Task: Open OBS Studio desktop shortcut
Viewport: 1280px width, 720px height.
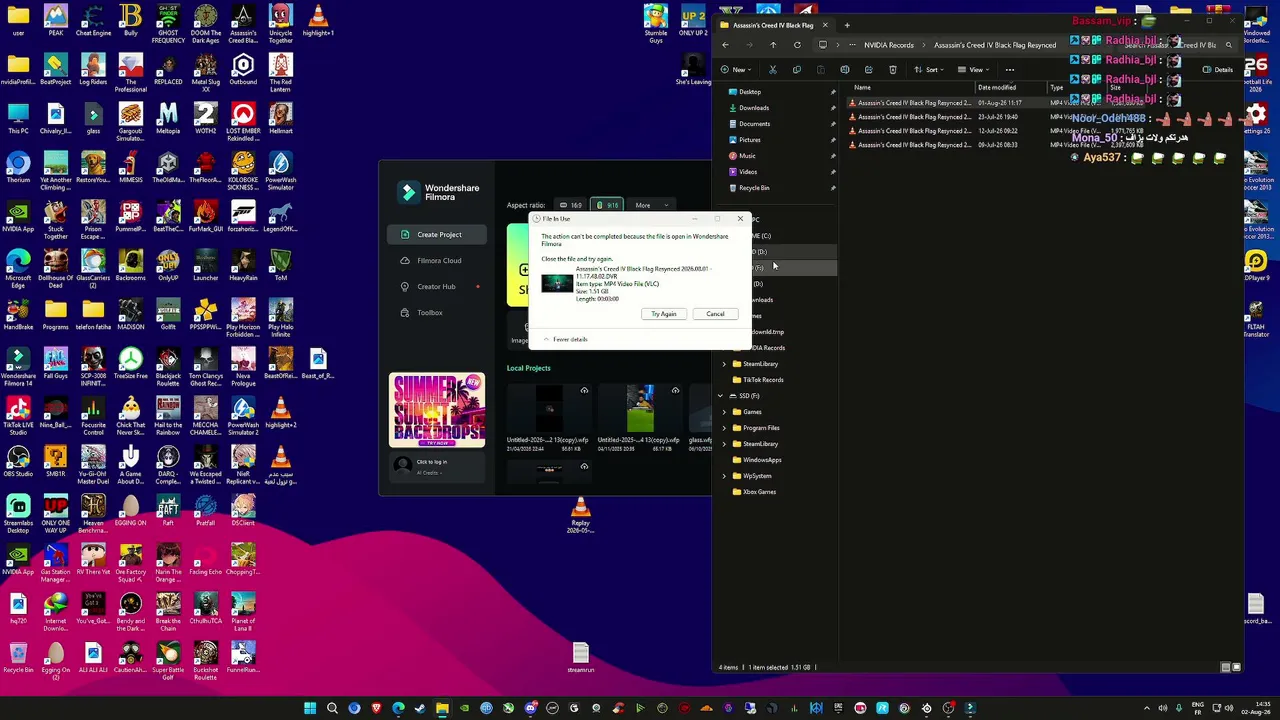Action: tap(18, 462)
